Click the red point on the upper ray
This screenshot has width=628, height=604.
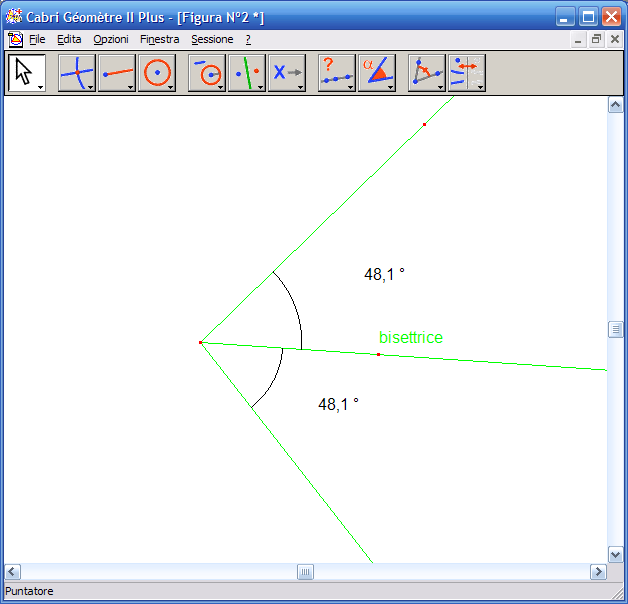[x=425, y=125]
